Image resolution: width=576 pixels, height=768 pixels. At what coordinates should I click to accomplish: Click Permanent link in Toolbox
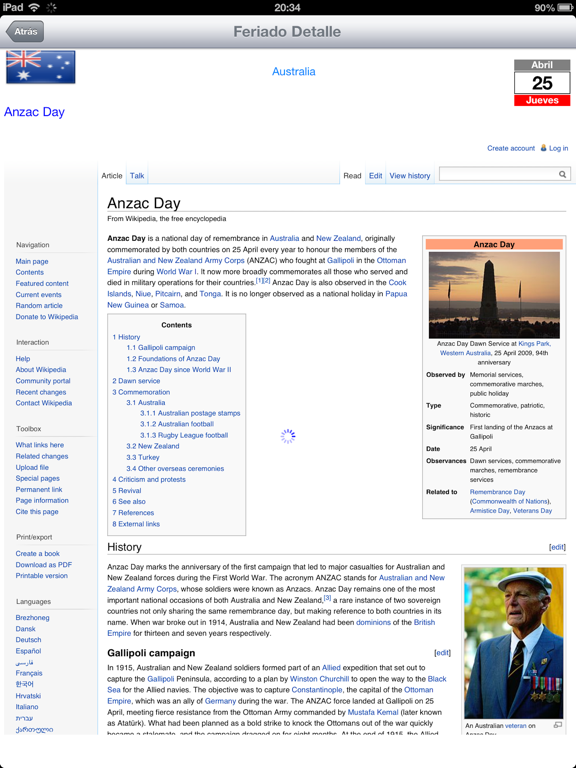click(x=39, y=489)
